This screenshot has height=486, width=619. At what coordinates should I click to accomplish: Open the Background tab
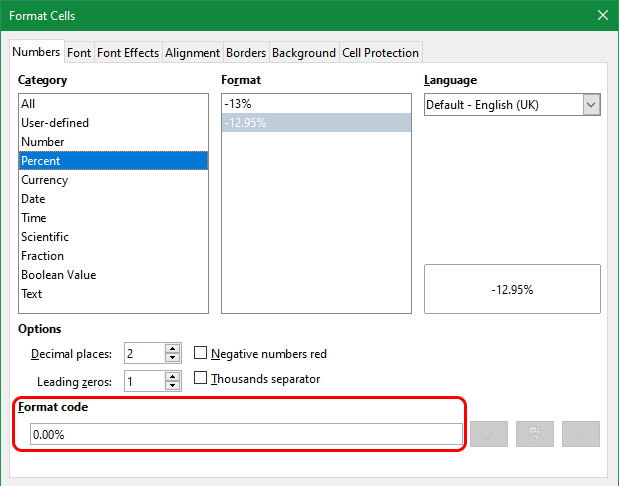click(x=304, y=53)
